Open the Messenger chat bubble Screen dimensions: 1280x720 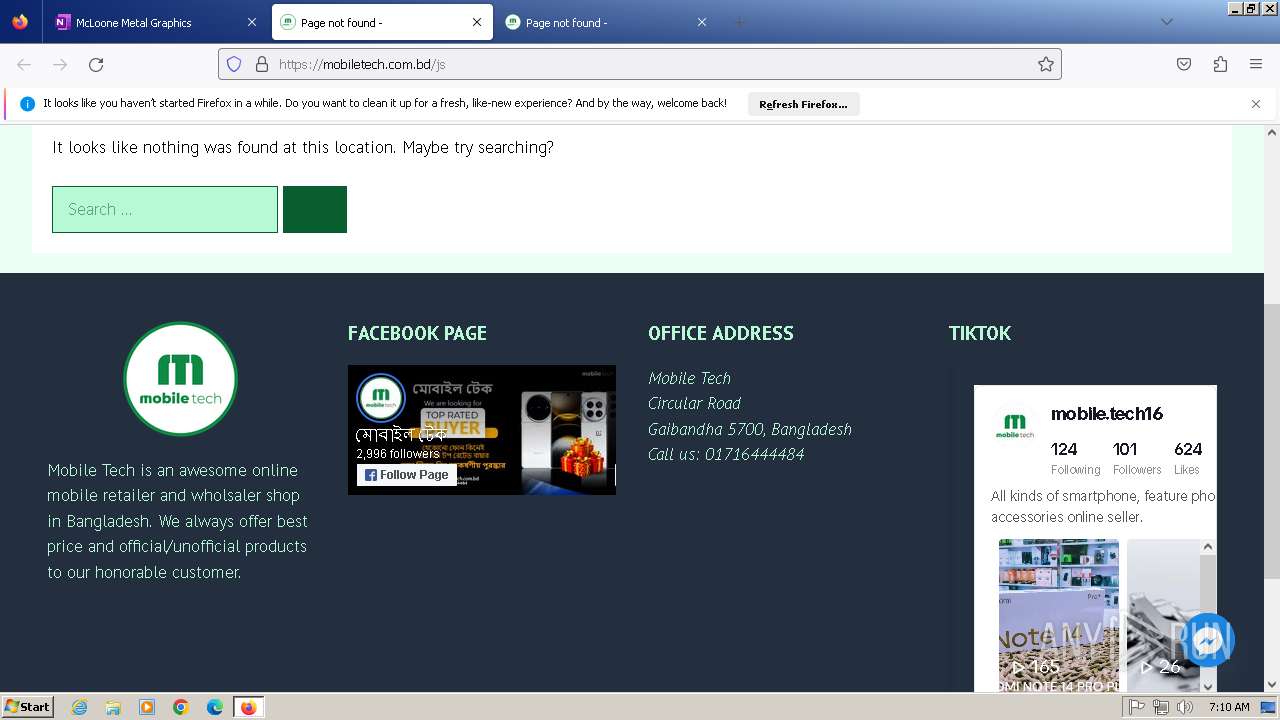(x=1208, y=640)
